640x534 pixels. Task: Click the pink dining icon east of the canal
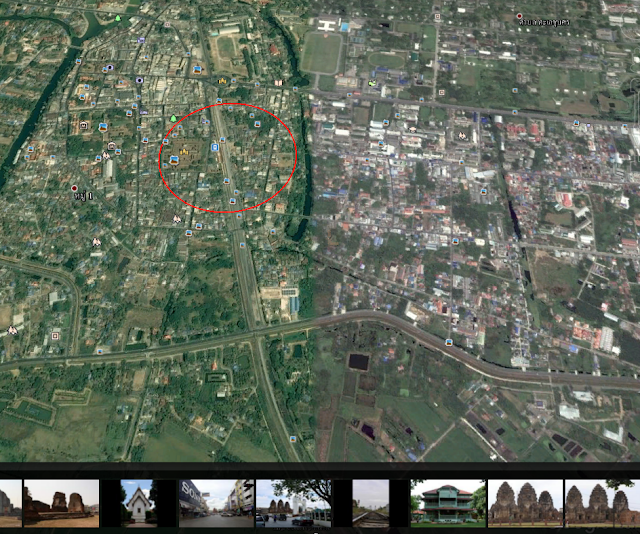tap(462, 135)
